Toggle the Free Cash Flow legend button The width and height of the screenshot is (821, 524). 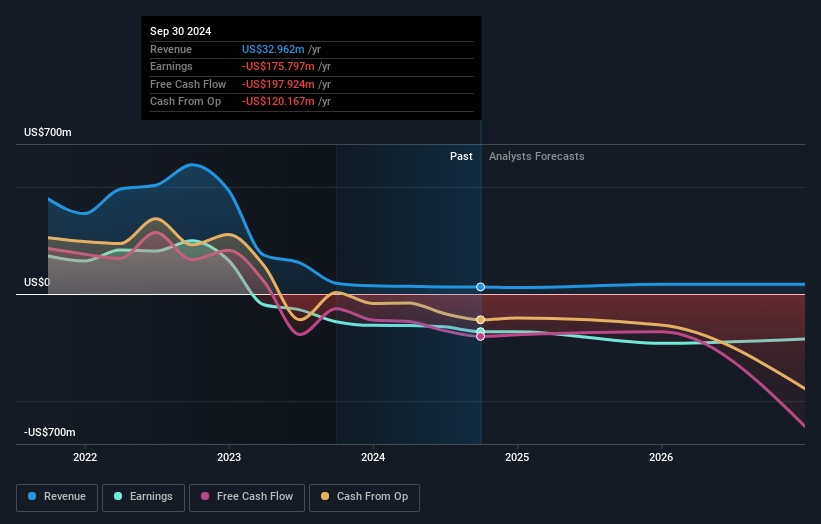click(247, 497)
